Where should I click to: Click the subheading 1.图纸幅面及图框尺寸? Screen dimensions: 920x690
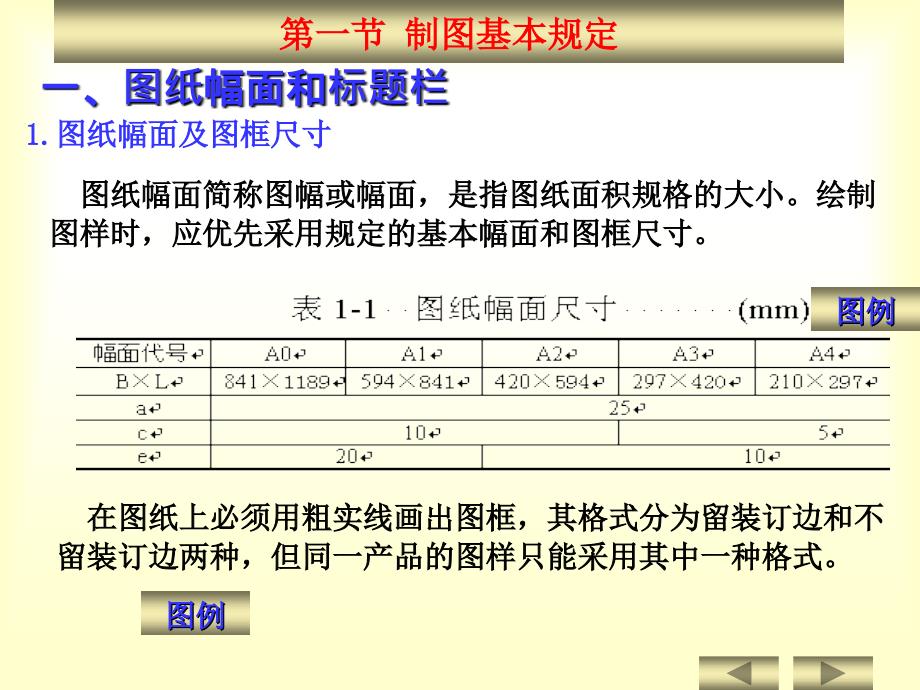pyautogui.click(x=178, y=136)
